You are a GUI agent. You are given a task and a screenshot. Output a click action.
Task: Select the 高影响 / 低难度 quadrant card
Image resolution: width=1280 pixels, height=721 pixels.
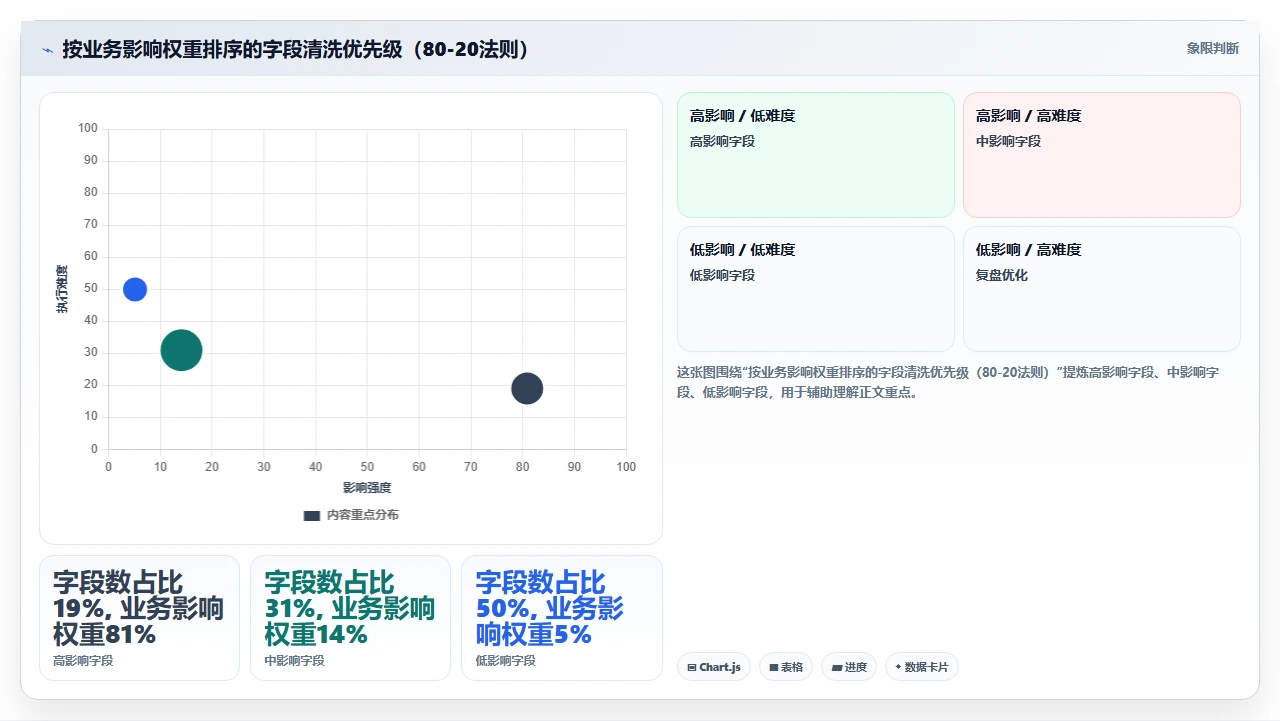(x=816, y=155)
